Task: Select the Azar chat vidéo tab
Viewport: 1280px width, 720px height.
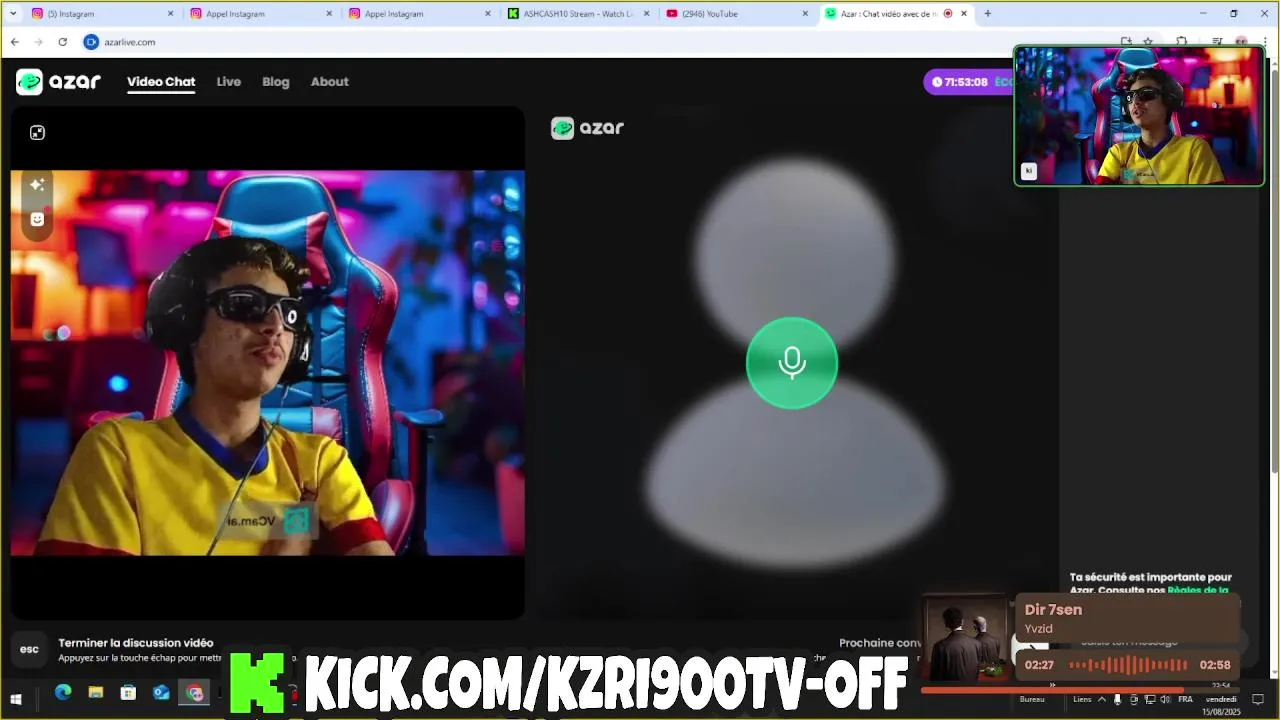Action: pos(895,14)
